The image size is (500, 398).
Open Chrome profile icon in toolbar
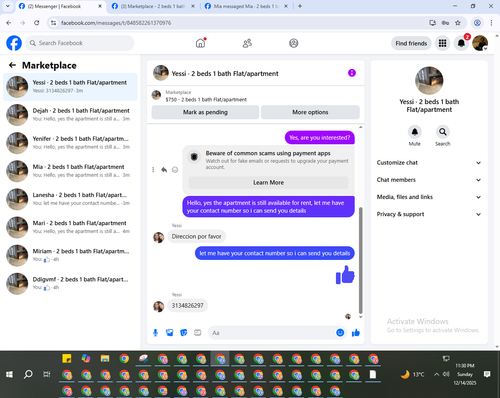[477, 23]
